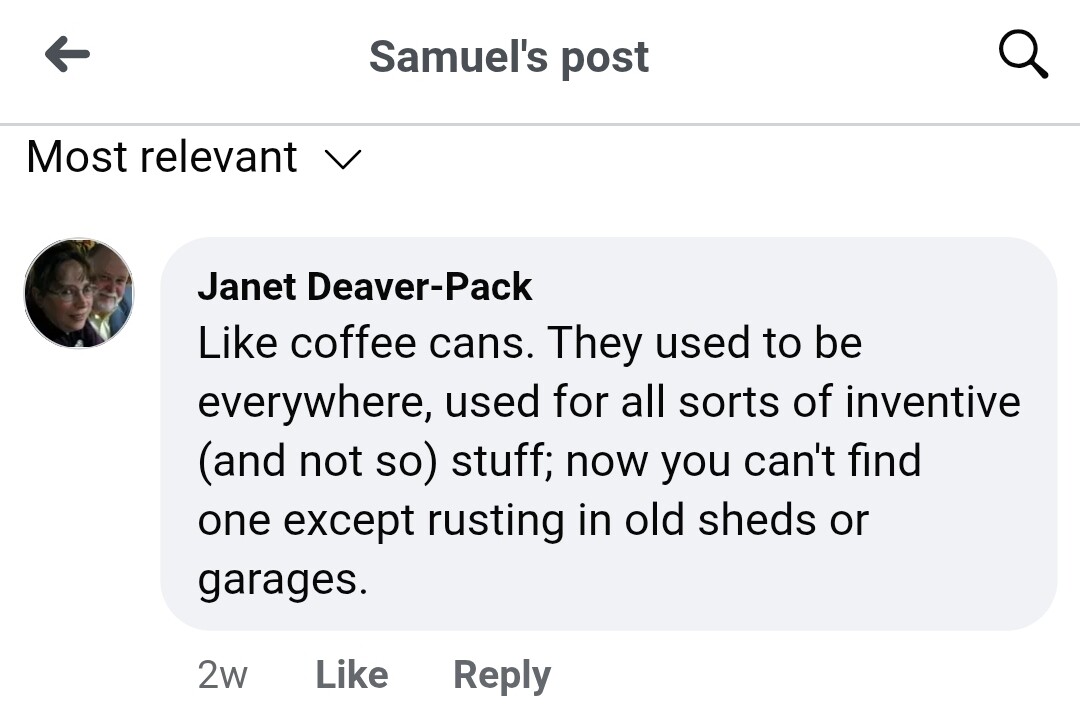Return to previous screen via left arrow
The width and height of the screenshot is (1080, 717).
pyautogui.click(x=67, y=55)
